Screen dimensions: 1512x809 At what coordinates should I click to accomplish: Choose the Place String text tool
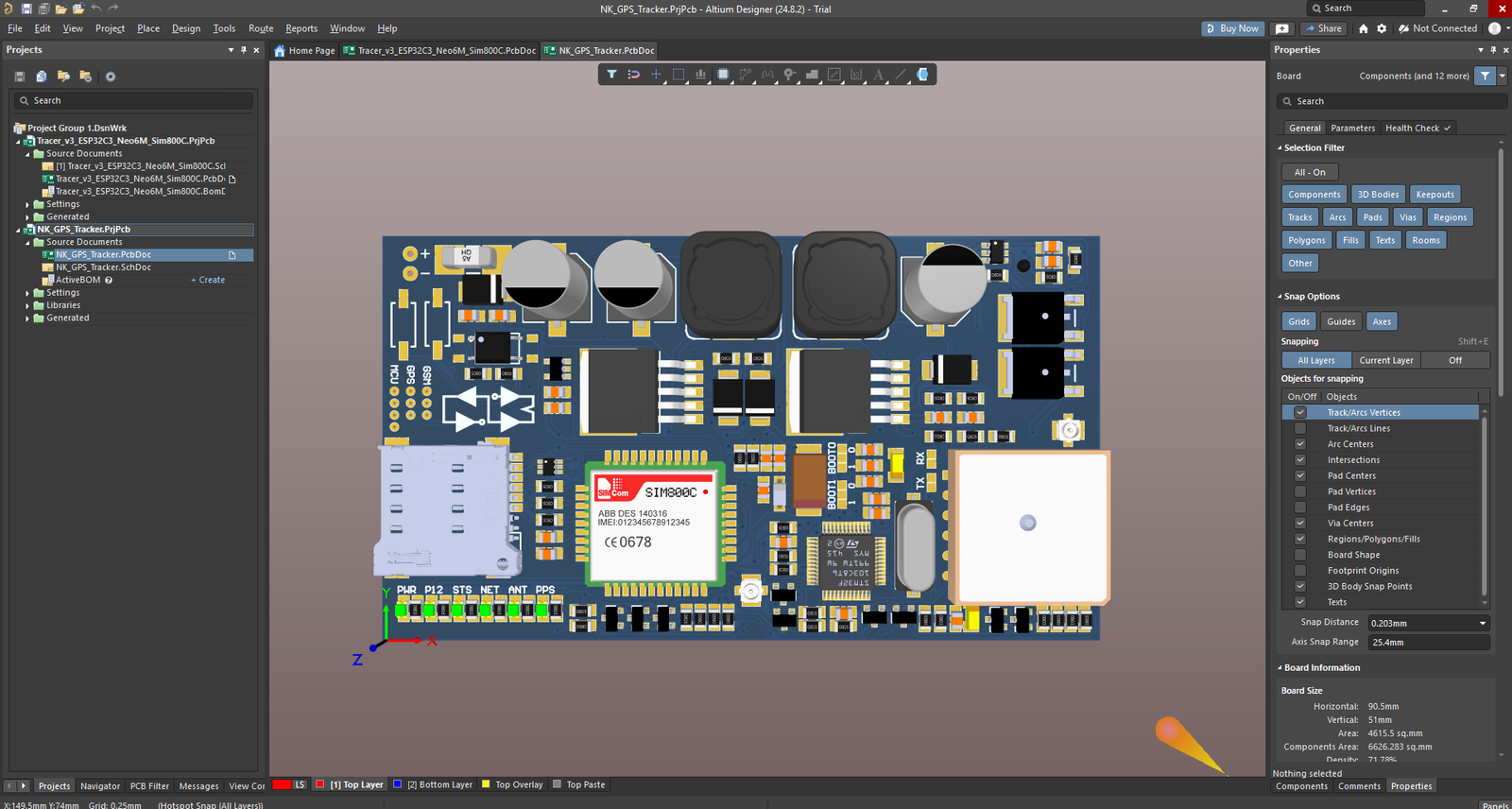click(878, 75)
